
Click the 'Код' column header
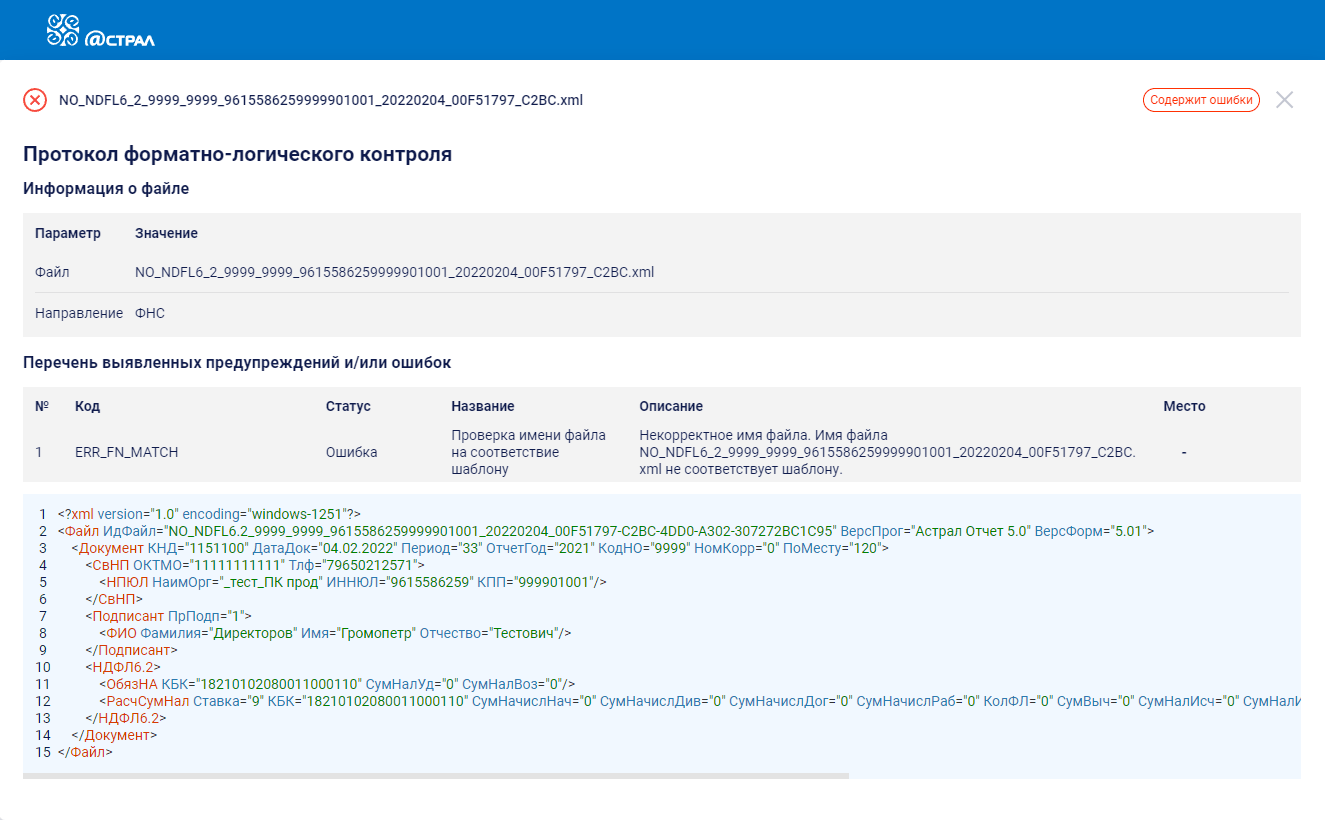click(x=87, y=407)
